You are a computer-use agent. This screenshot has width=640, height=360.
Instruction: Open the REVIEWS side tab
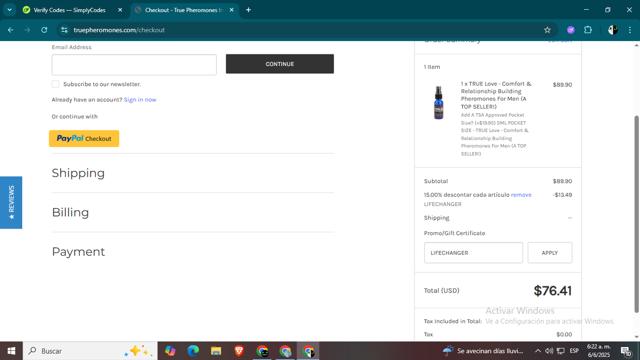(x=11, y=202)
